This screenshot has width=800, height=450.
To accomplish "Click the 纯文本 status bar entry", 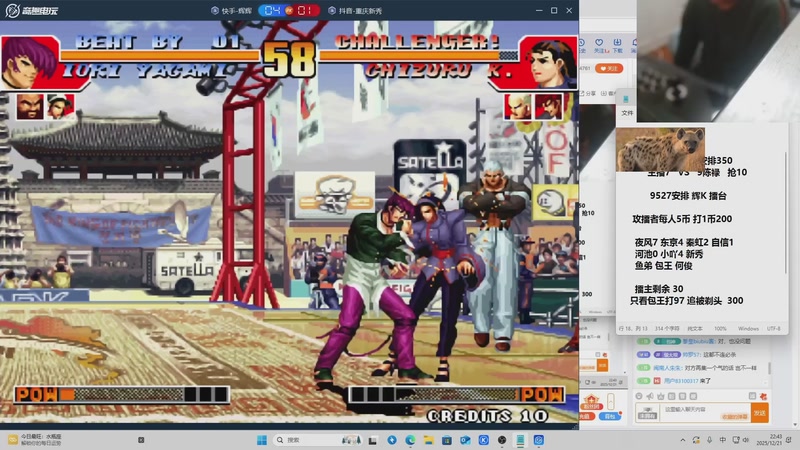I will [x=694, y=329].
